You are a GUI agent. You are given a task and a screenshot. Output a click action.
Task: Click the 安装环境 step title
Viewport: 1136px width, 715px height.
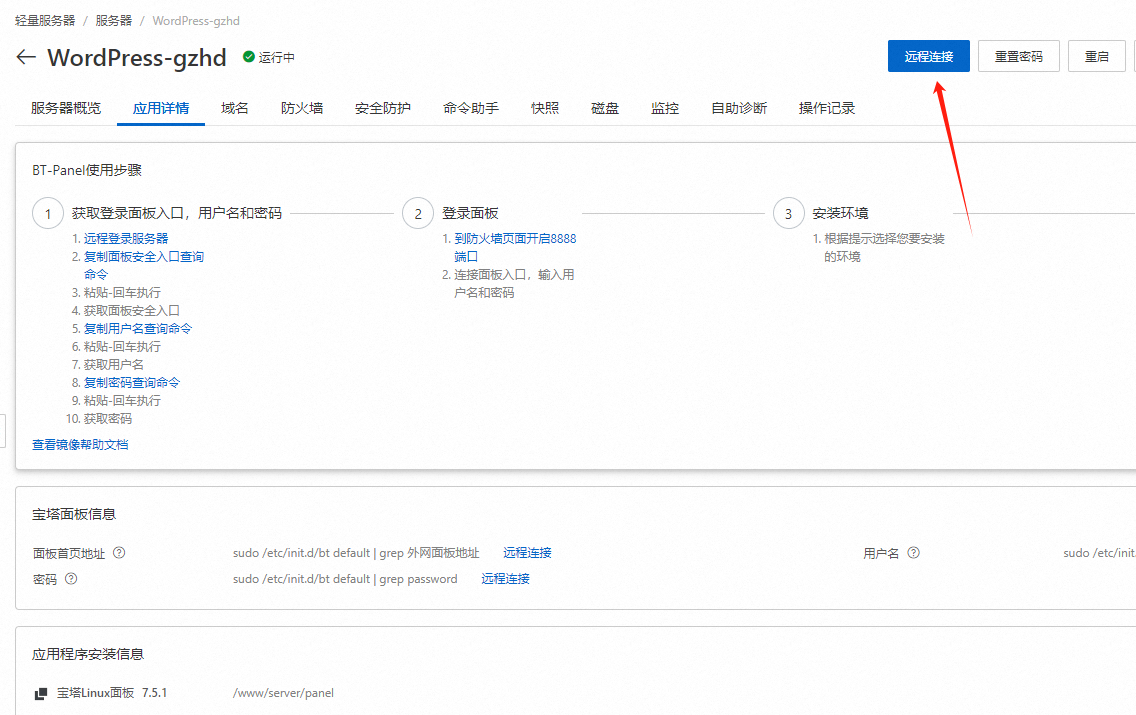point(840,213)
